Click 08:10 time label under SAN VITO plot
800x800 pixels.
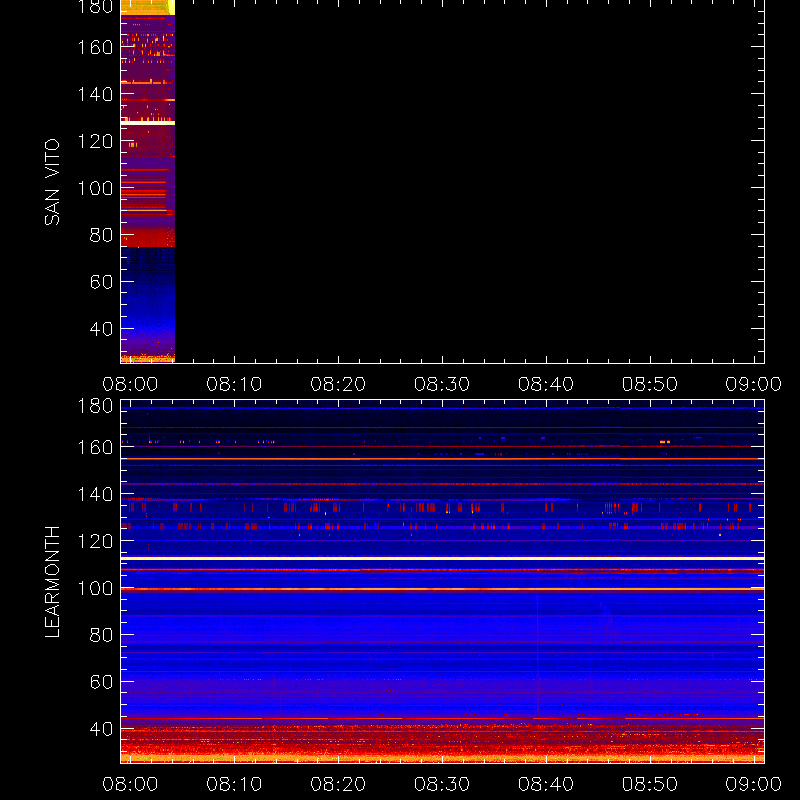click(234, 384)
